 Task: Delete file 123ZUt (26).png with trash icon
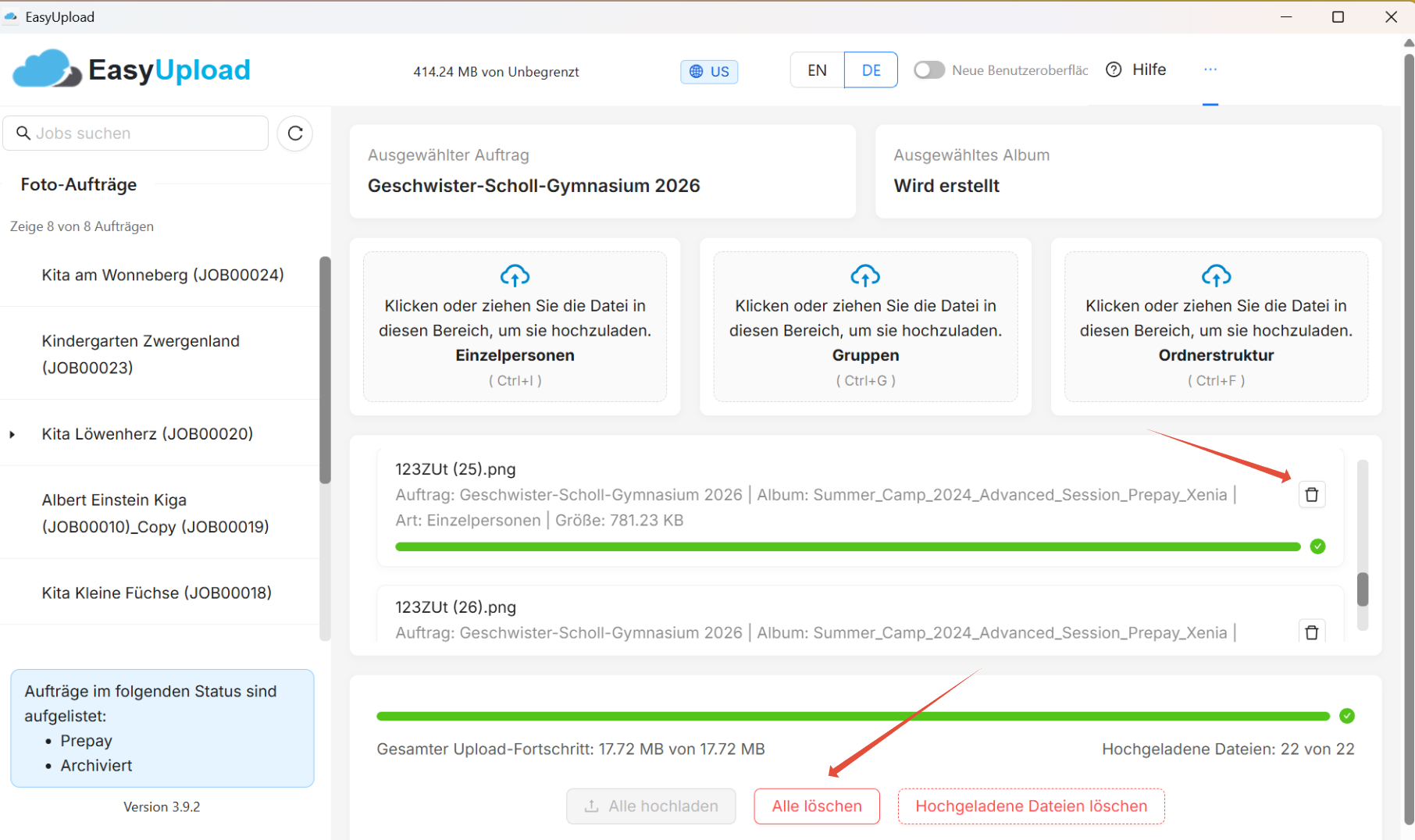tap(1312, 632)
